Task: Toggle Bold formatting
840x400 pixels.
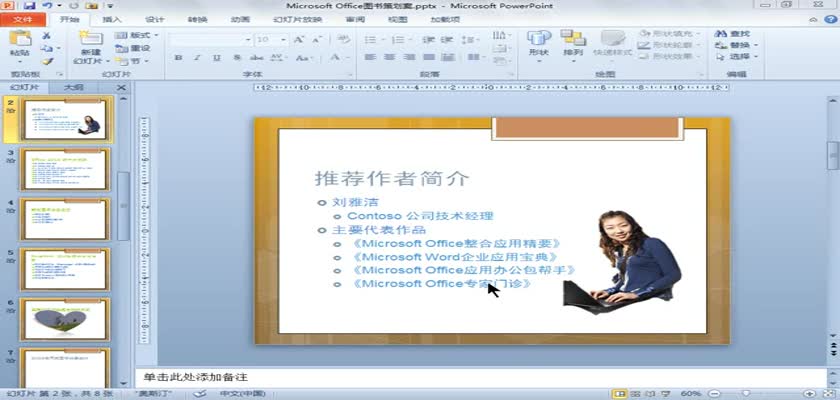Action: point(178,57)
